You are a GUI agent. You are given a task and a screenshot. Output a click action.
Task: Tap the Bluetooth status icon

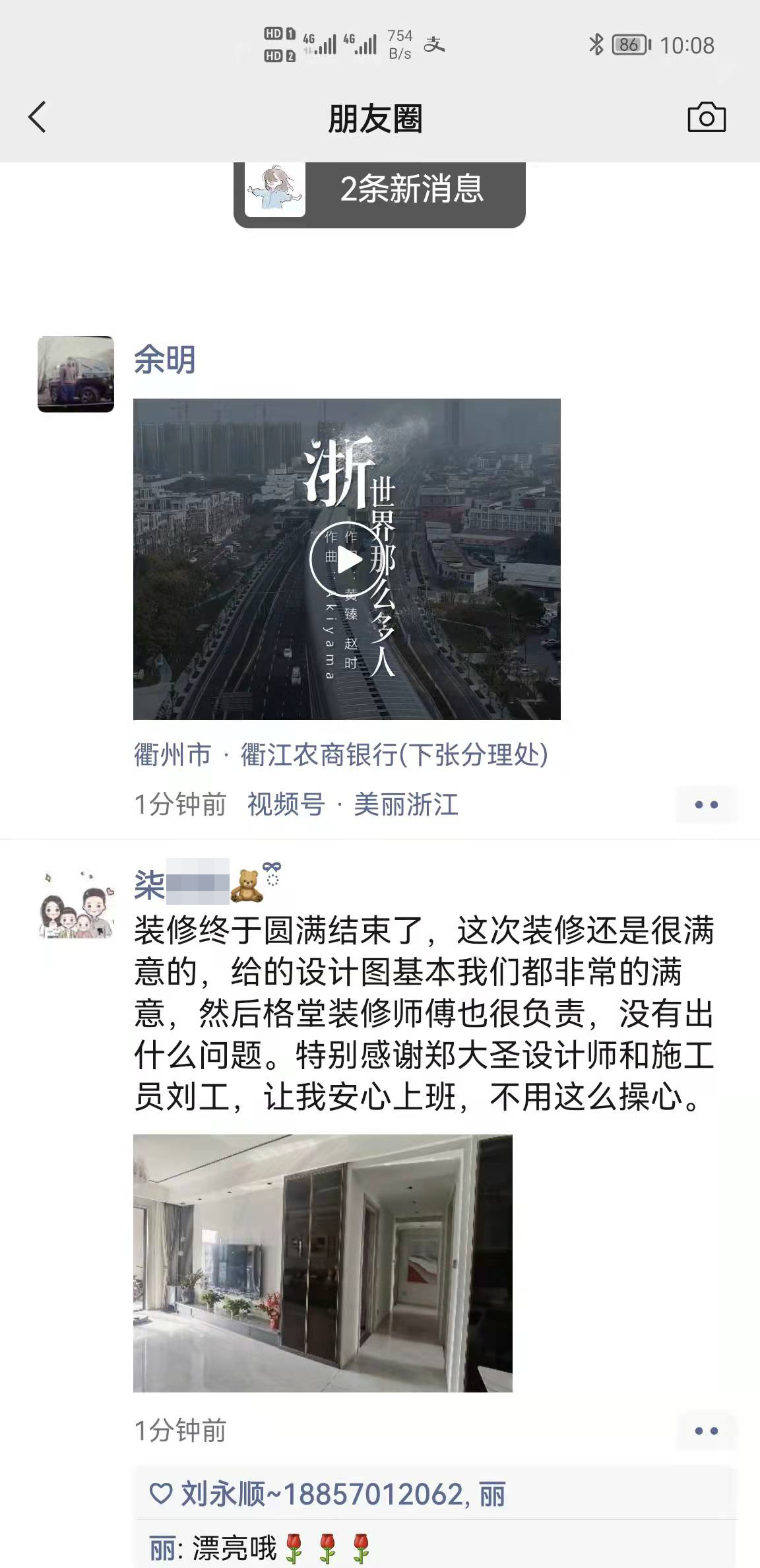[596, 45]
